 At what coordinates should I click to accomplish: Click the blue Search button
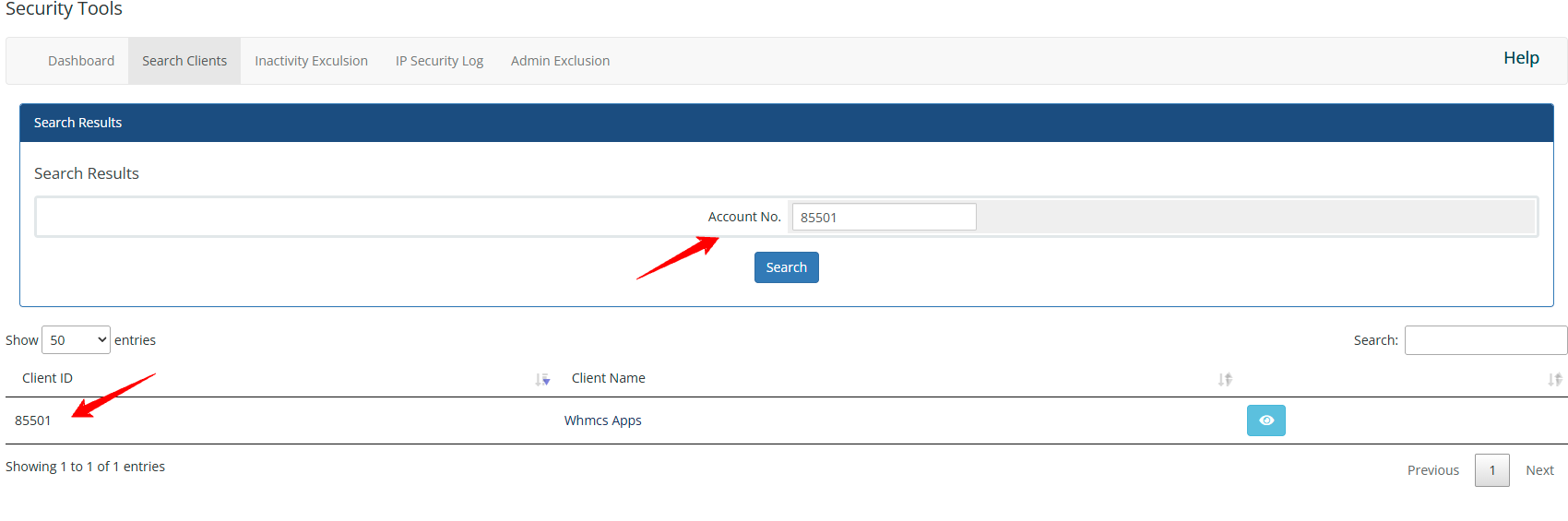tap(786, 267)
